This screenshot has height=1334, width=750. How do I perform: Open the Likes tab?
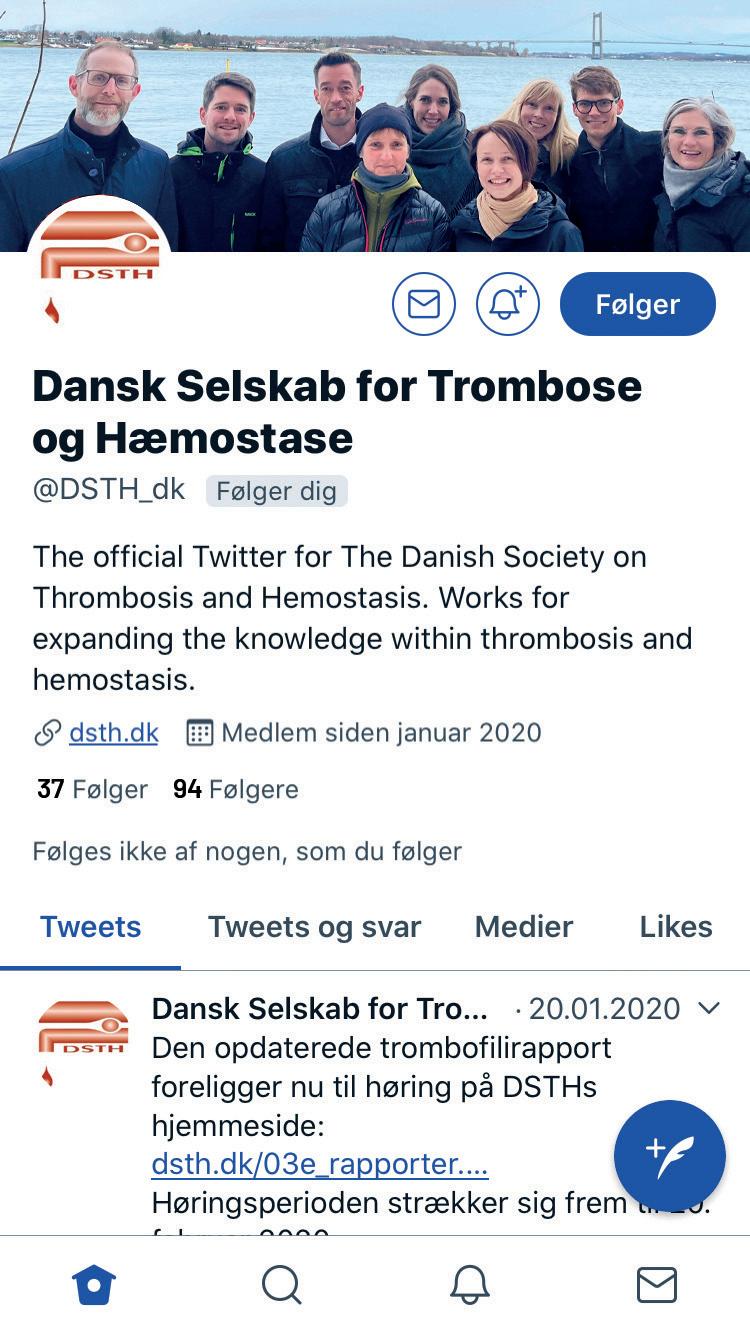(676, 927)
